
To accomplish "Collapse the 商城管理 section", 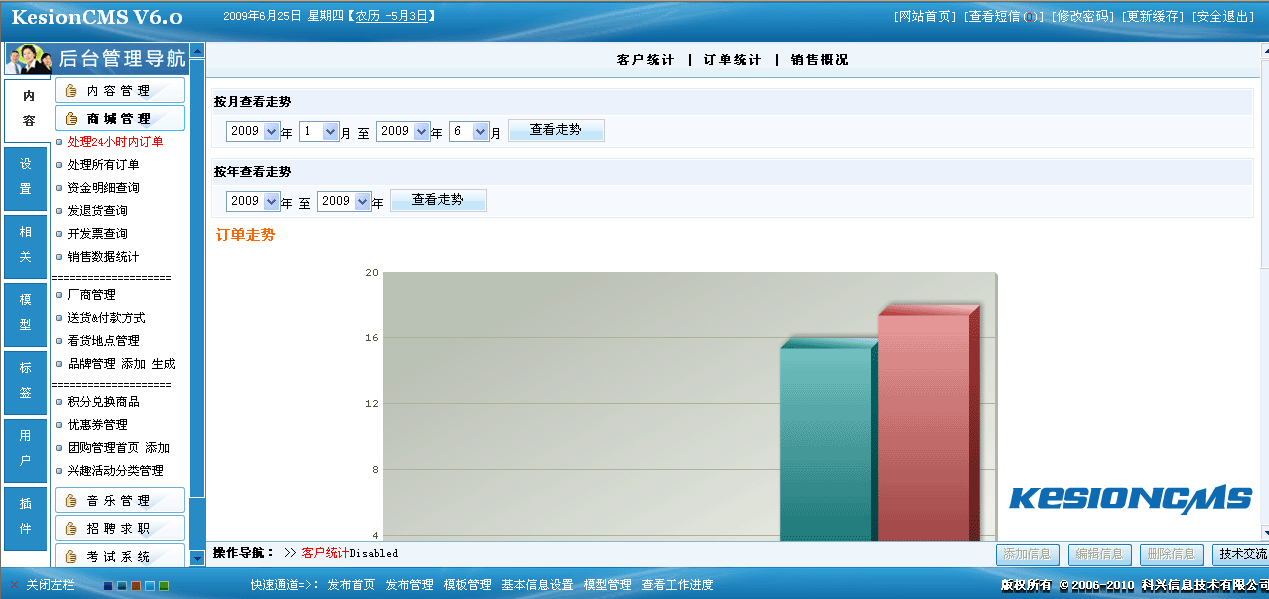I will [x=119, y=119].
